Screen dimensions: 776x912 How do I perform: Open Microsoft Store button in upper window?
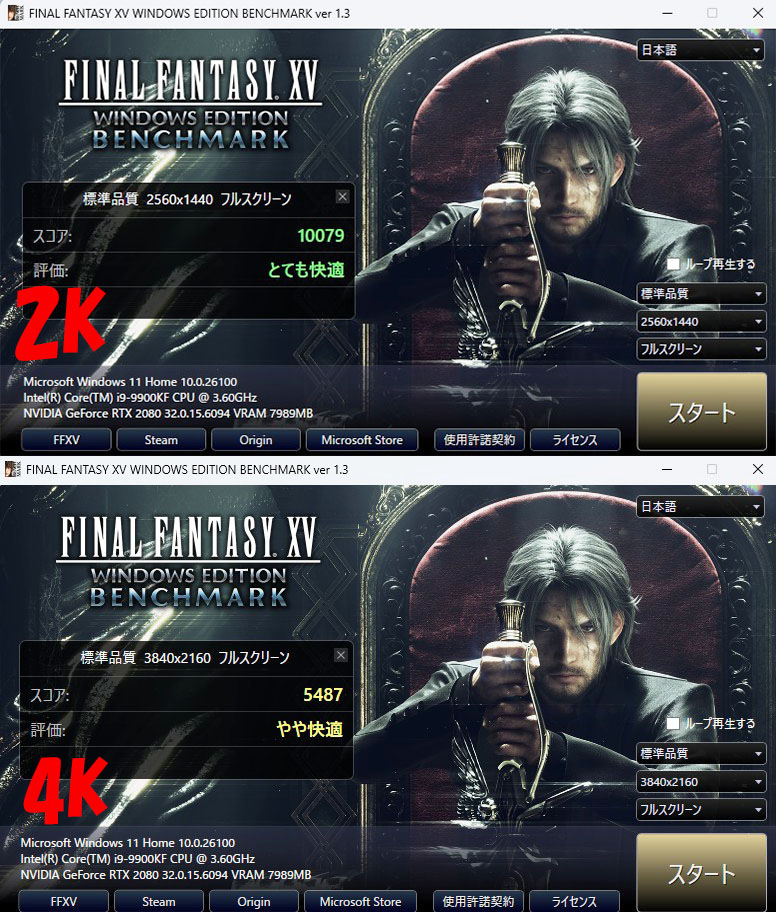362,440
